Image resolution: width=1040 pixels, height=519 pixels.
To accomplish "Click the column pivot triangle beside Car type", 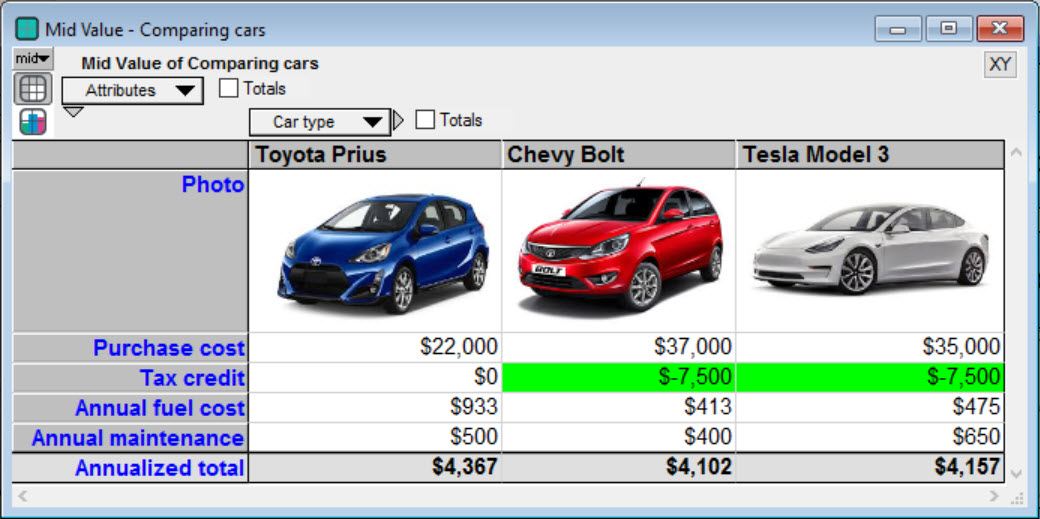I will coord(398,121).
